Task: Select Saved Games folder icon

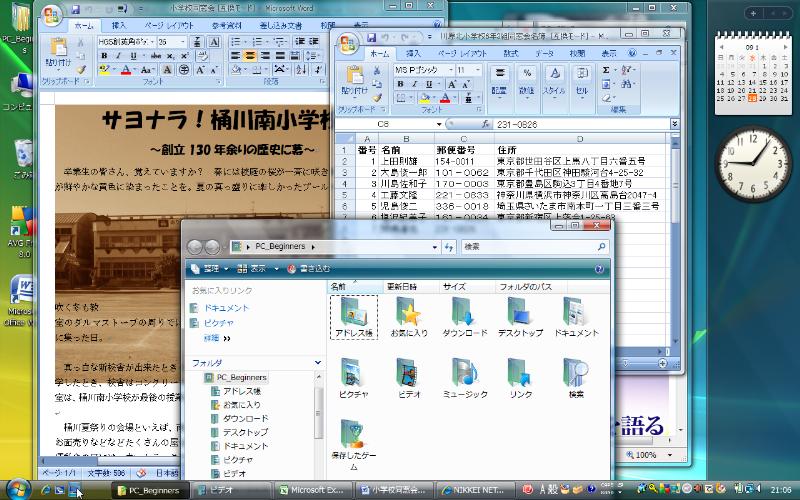Action: 354,445
